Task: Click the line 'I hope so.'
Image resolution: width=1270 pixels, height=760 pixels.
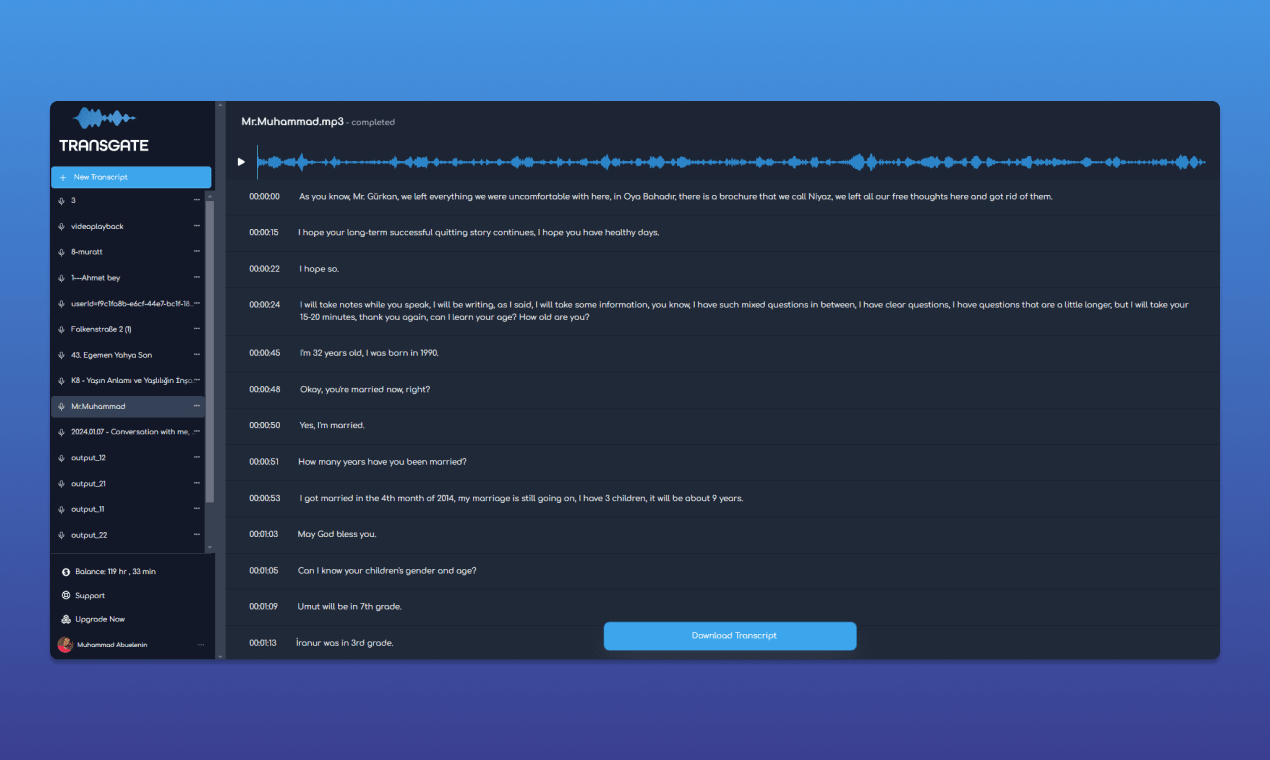Action: coord(319,269)
